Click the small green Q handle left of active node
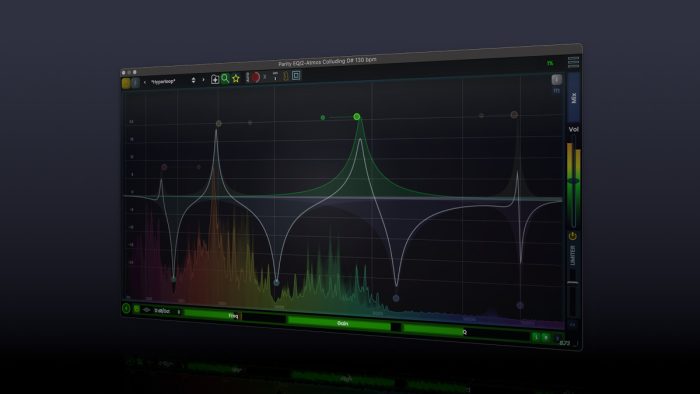The image size is (700, 394). 323,117
